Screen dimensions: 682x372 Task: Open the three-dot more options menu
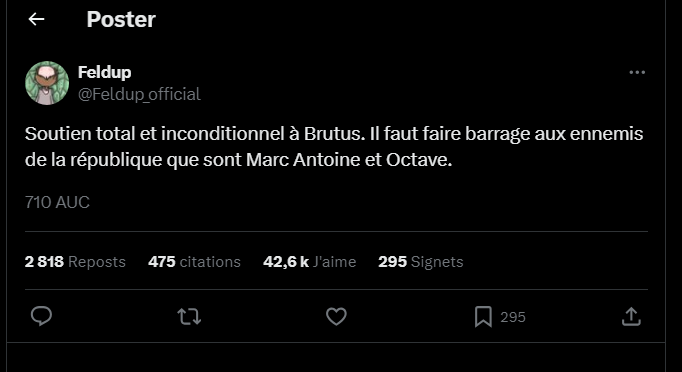tap(637, 72)
